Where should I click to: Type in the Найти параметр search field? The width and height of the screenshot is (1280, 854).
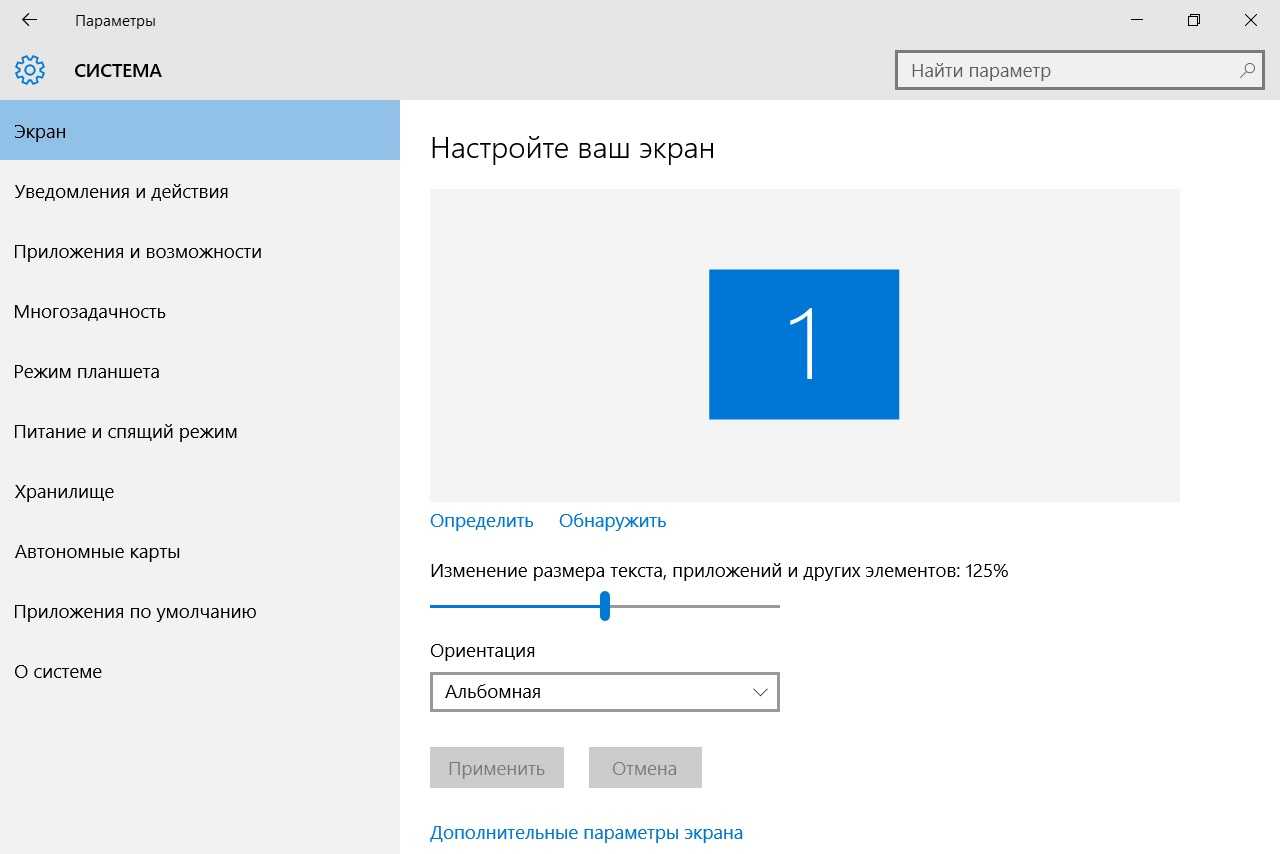pyautogui.click(x=1065, y=71)
